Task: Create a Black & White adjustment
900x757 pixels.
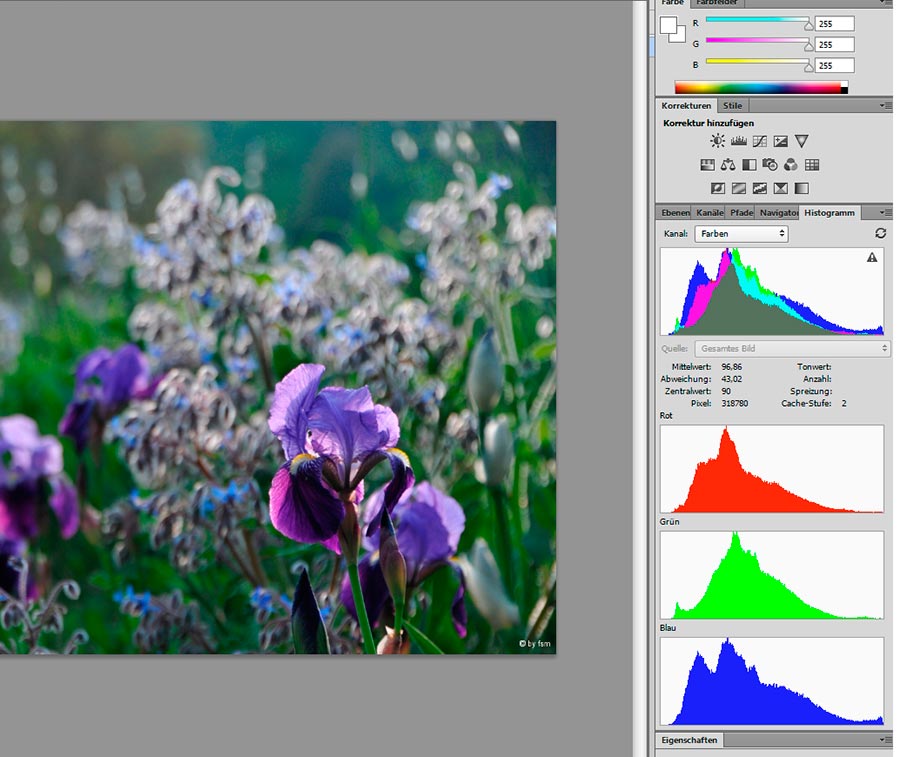Action: click(749, 165)
